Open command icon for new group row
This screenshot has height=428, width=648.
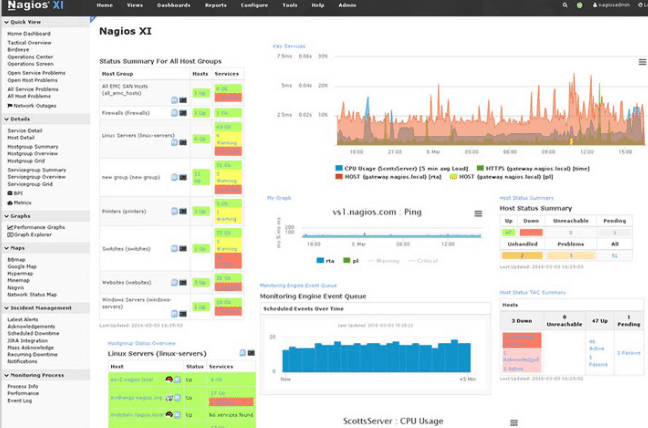[183, 177]
